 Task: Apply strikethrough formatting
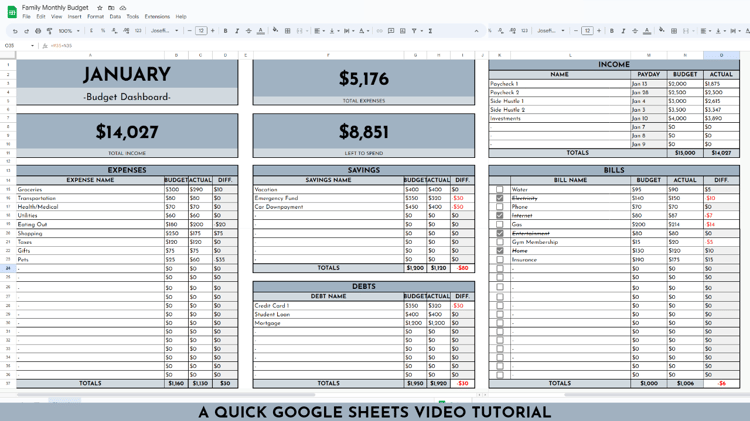pyautogui.click(x=249, y=31)
